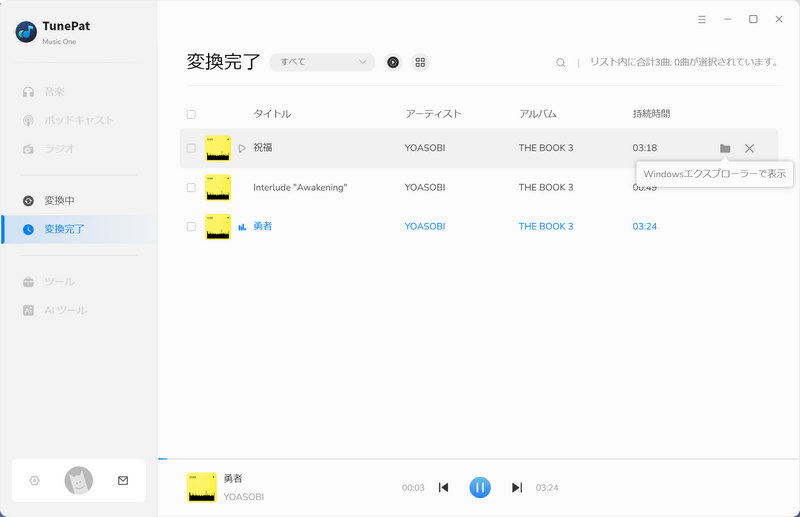Click the 持続時間 column header
800x517 pixels.
pos(652,114)
